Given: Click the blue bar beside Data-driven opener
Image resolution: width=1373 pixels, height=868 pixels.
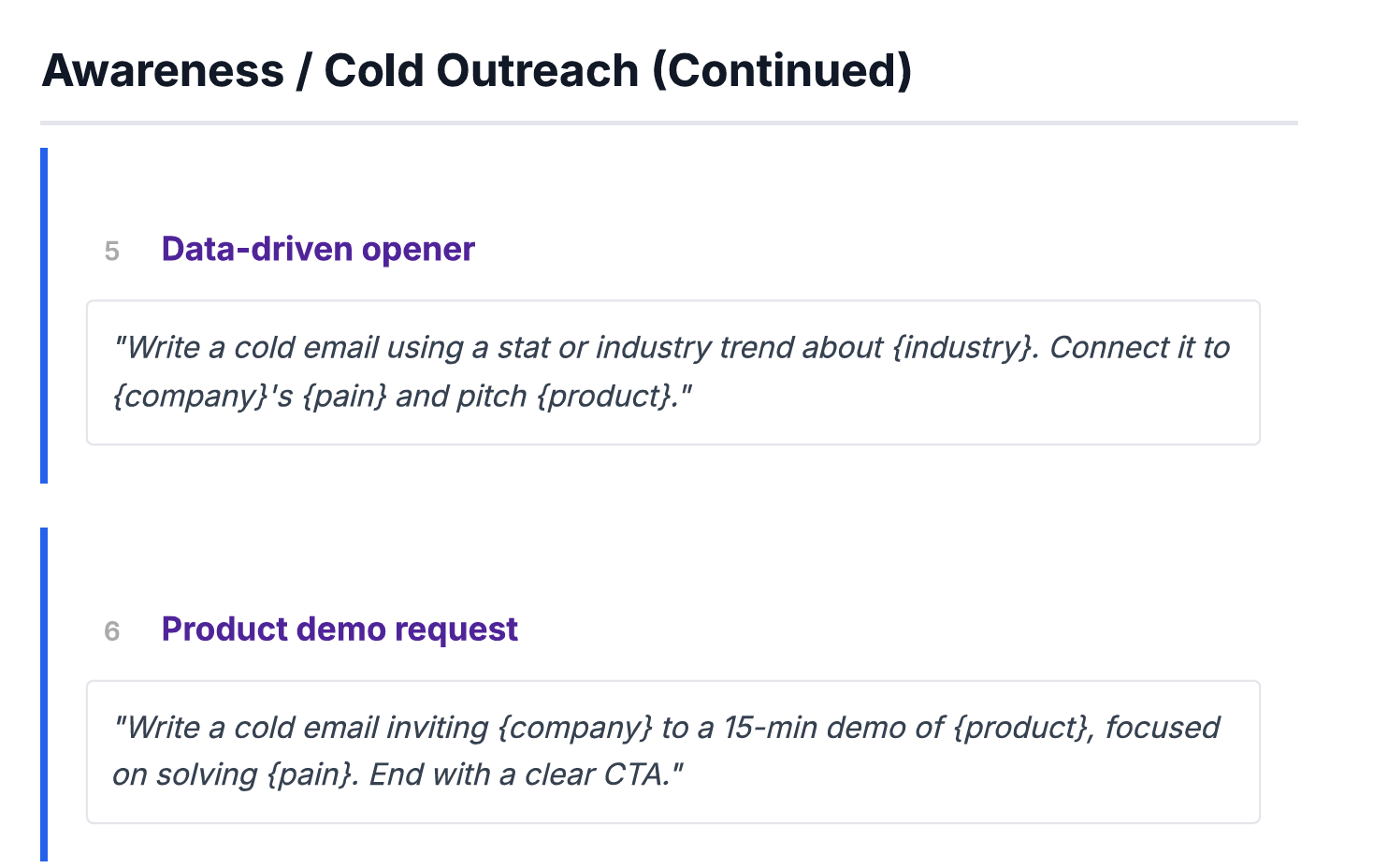Looking at the screenshot, I should tap(44, 315).
